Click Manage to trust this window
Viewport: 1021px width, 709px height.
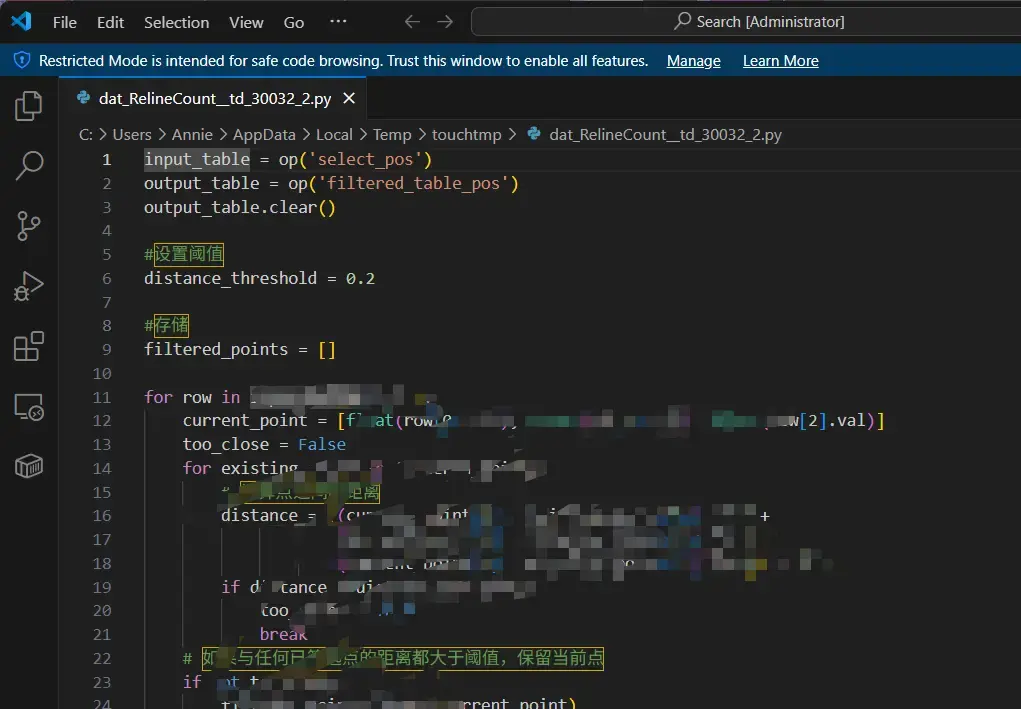click(693, 60)
